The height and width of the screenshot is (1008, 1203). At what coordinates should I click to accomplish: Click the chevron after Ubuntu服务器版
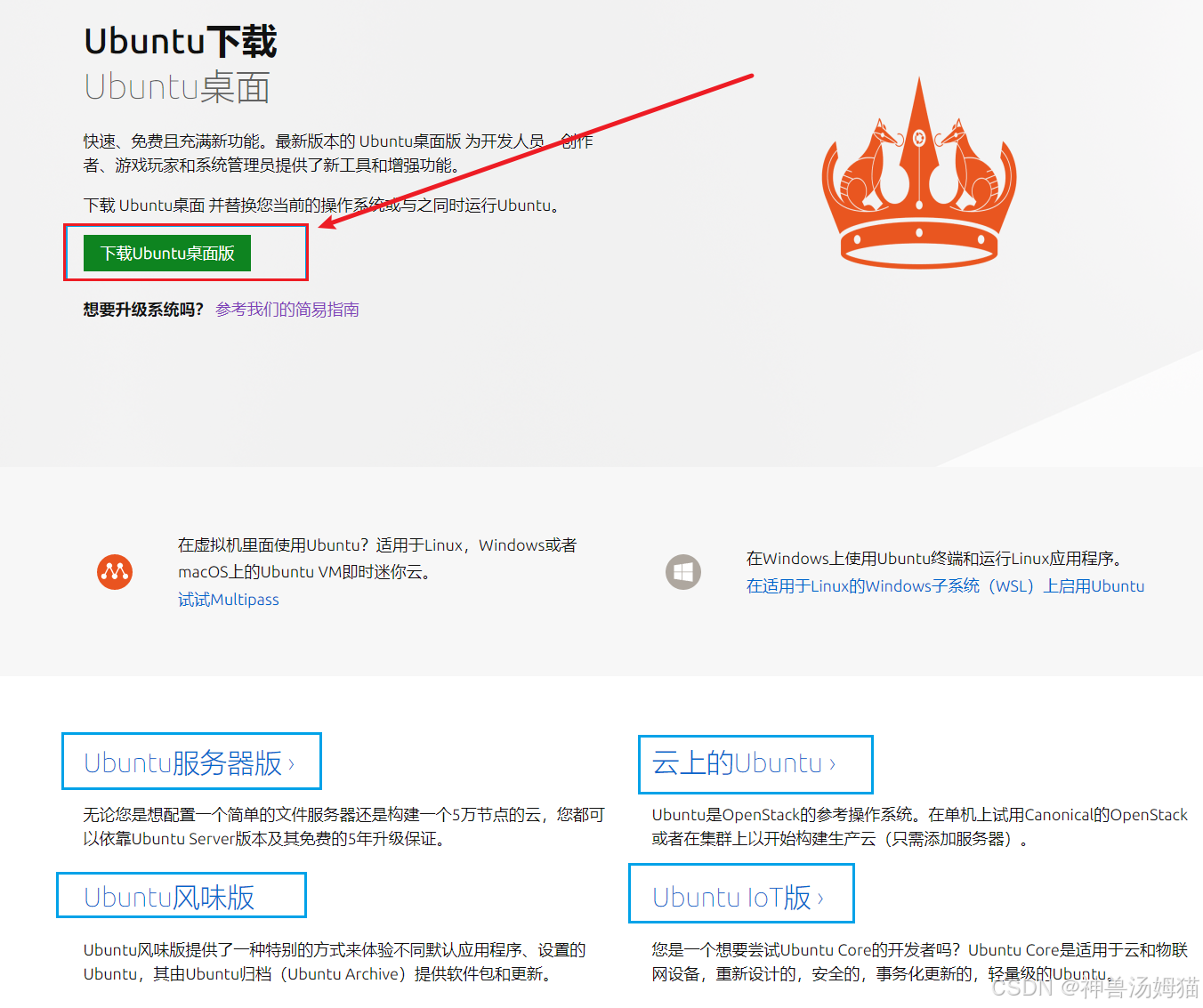pyautogui.click(x=291, y=764)
